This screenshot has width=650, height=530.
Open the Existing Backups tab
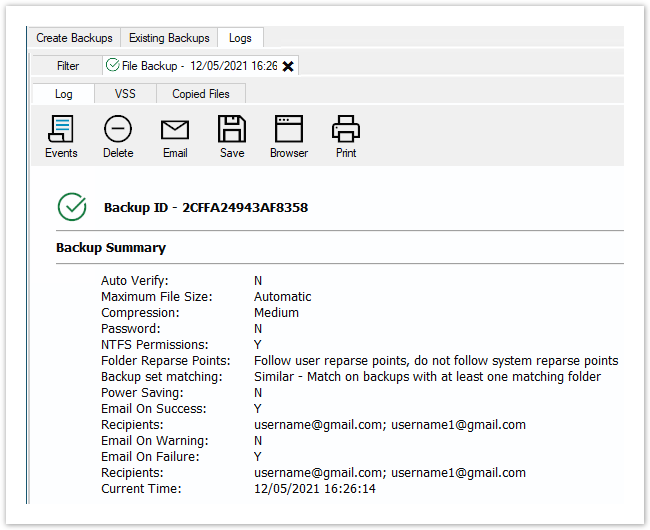(x=169, y=38)
